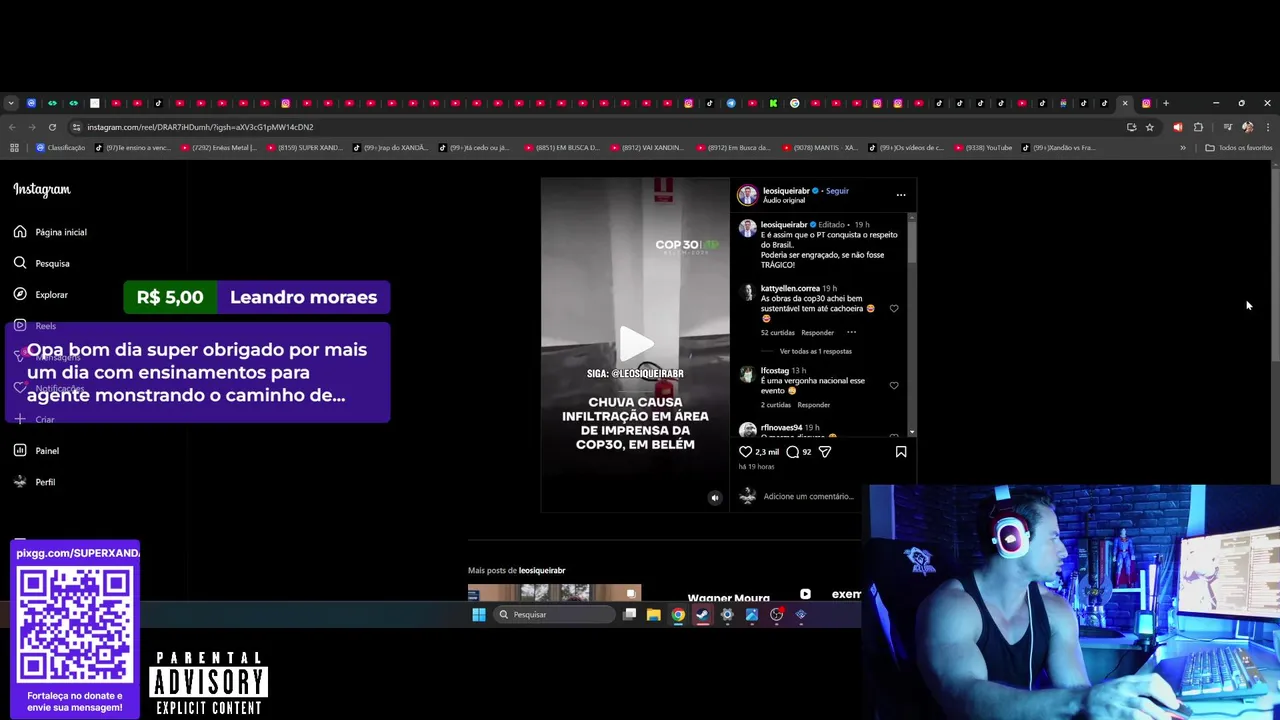
Task: Open the comments bubble showing 92
Action: 793,452
